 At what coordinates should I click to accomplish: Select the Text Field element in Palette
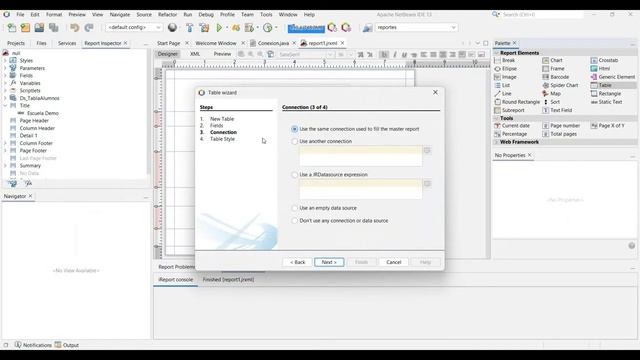click(x=557, y=110)
